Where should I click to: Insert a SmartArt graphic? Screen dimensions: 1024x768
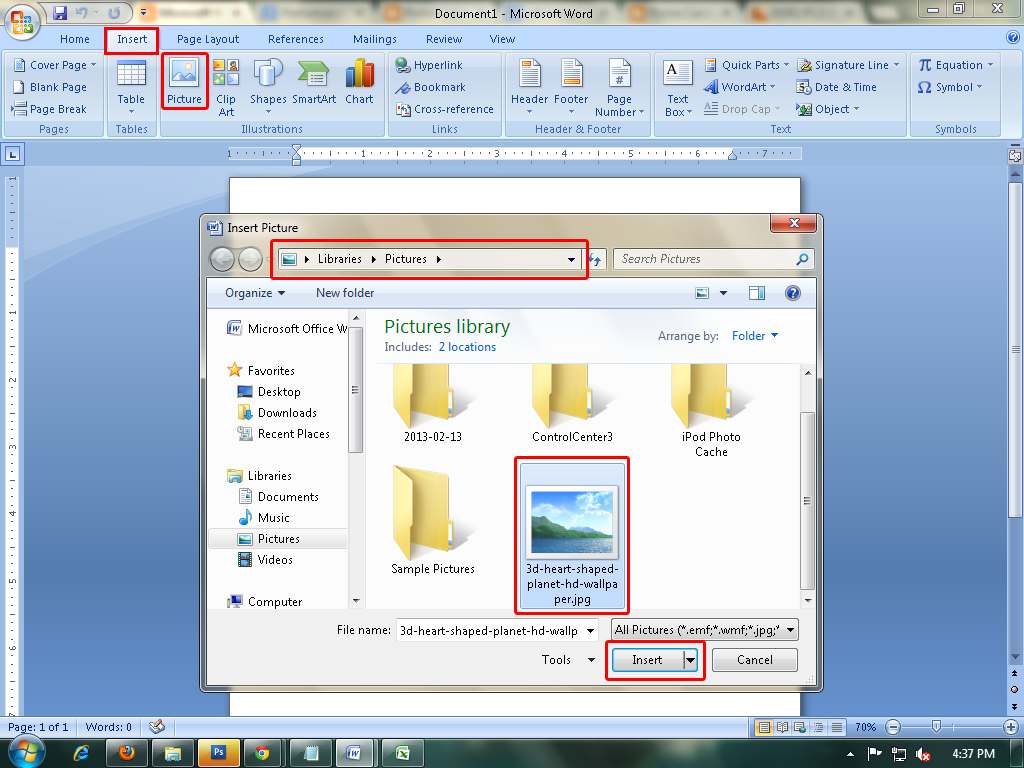click(313, 82)
